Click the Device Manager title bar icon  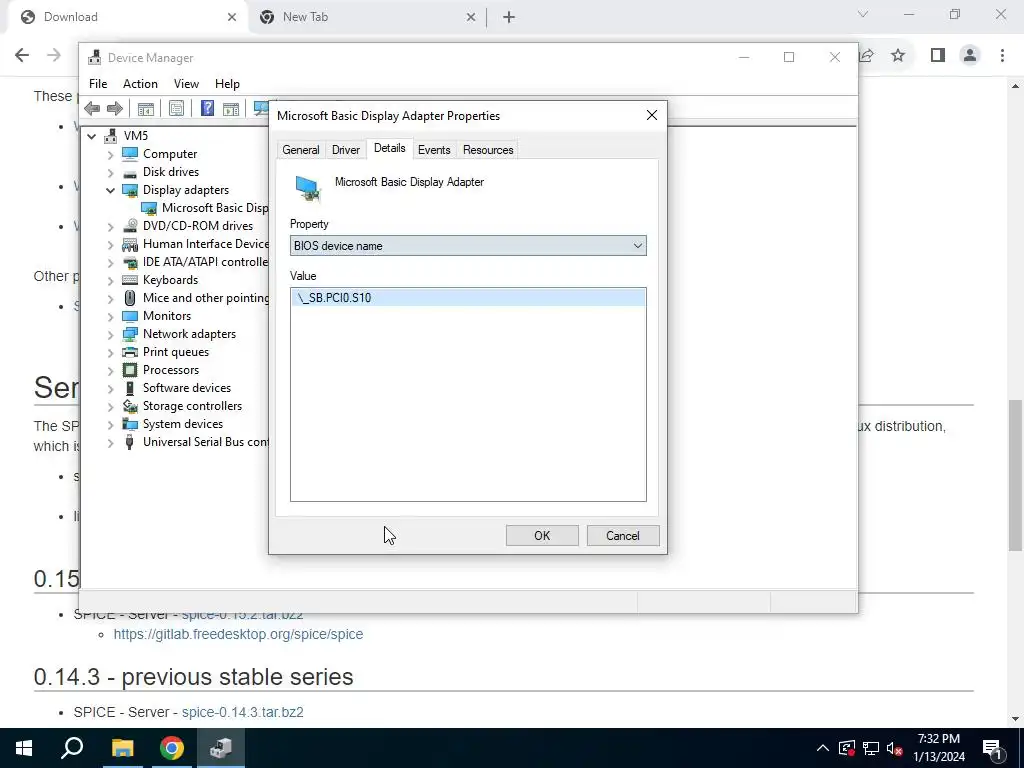[95, 57]
